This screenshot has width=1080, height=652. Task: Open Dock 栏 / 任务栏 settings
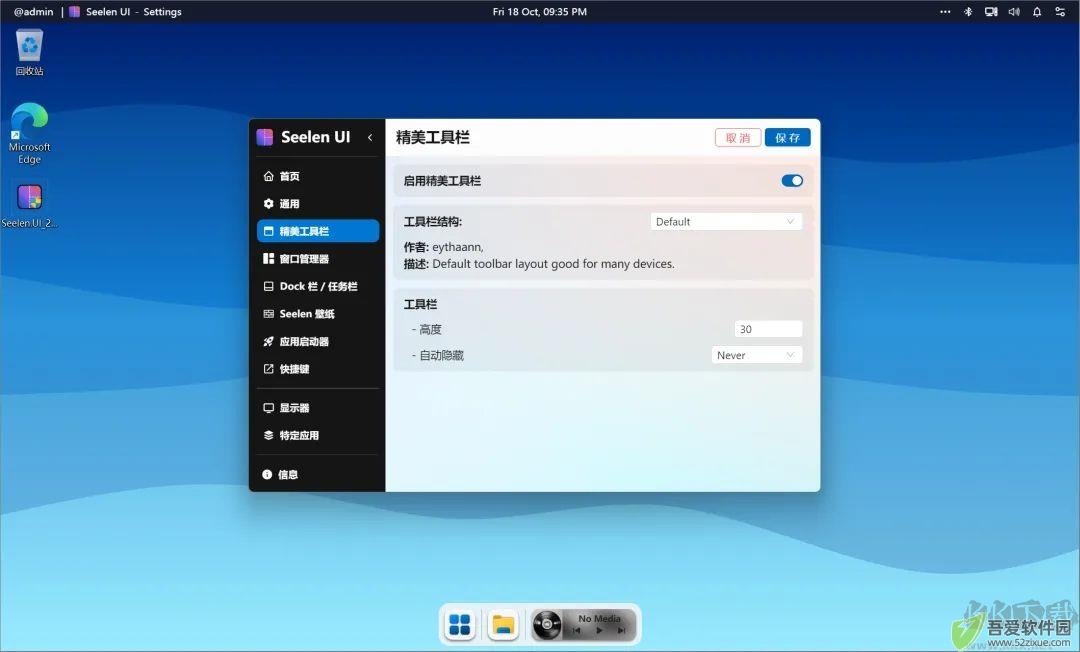(x=318, y=286)
